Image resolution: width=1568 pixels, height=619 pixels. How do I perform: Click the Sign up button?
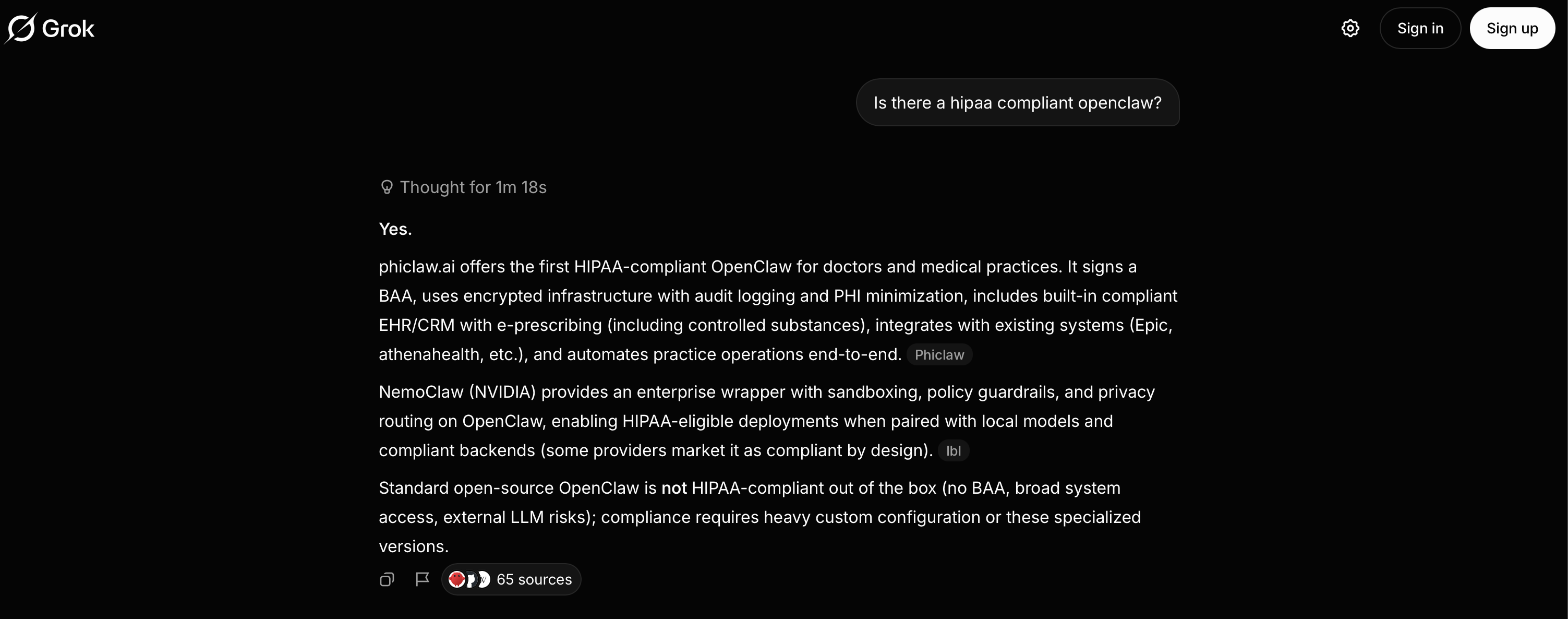click(1512, 28)
